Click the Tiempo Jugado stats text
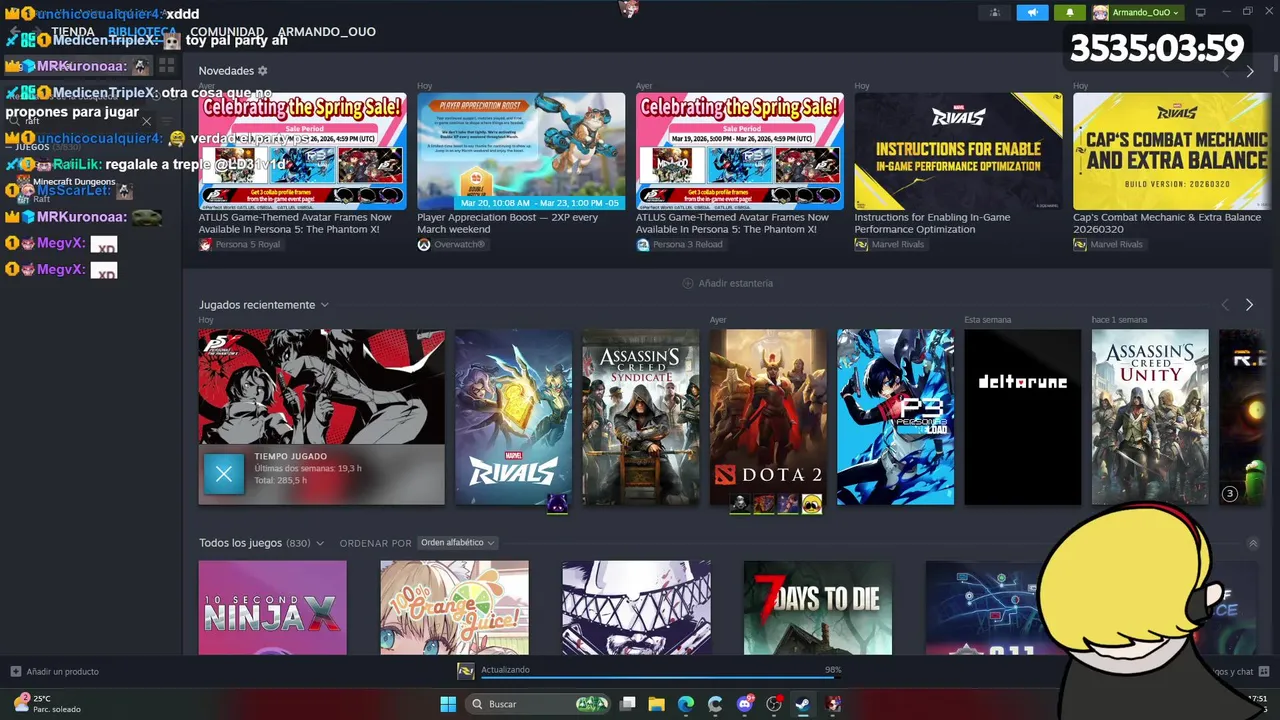The width and height of the screenshot is (1280, 720). click(x=308, y=468)
